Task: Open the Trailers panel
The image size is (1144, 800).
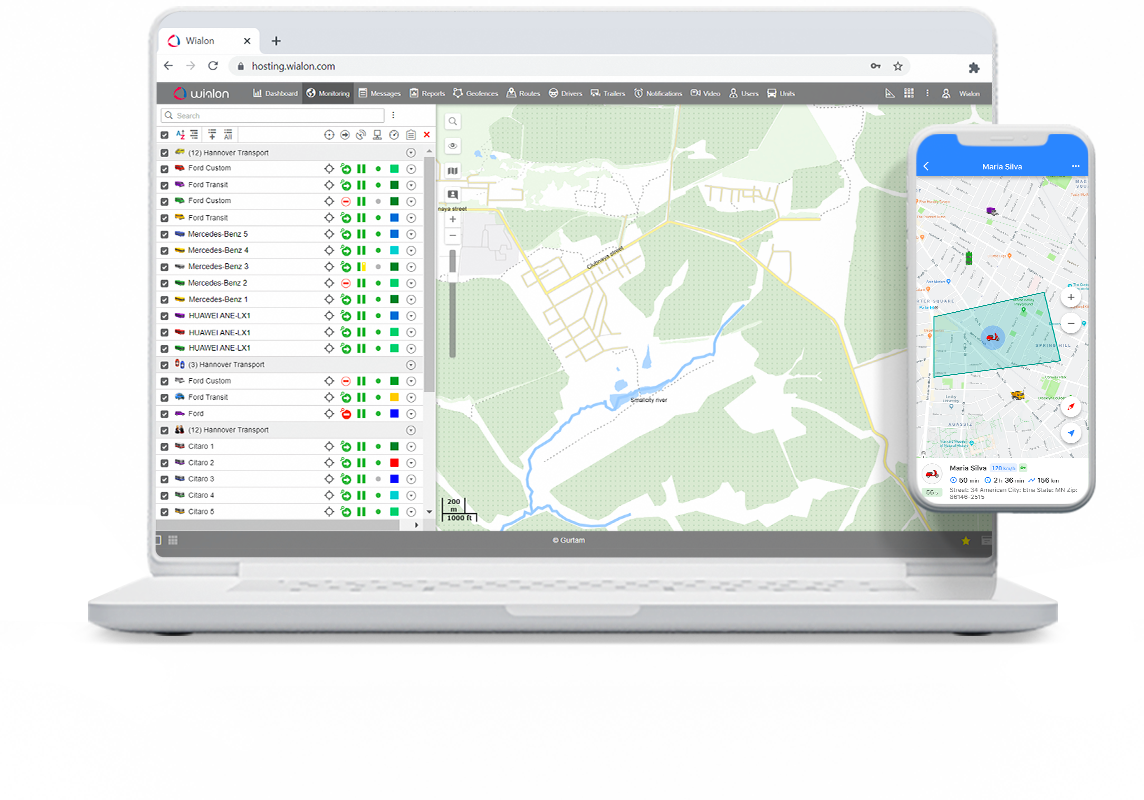Action: pyautogui.click(x=608, y=92)
